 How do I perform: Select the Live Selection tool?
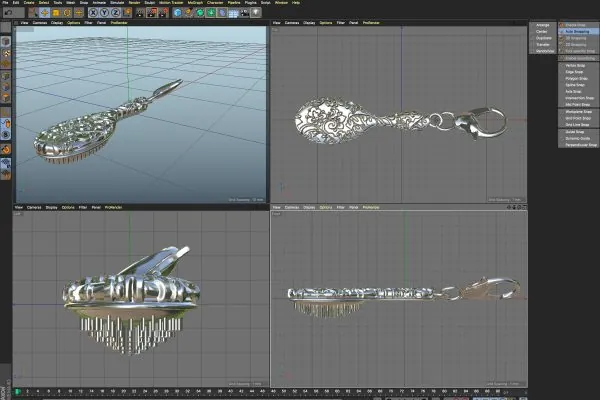[x=33, y=13]
